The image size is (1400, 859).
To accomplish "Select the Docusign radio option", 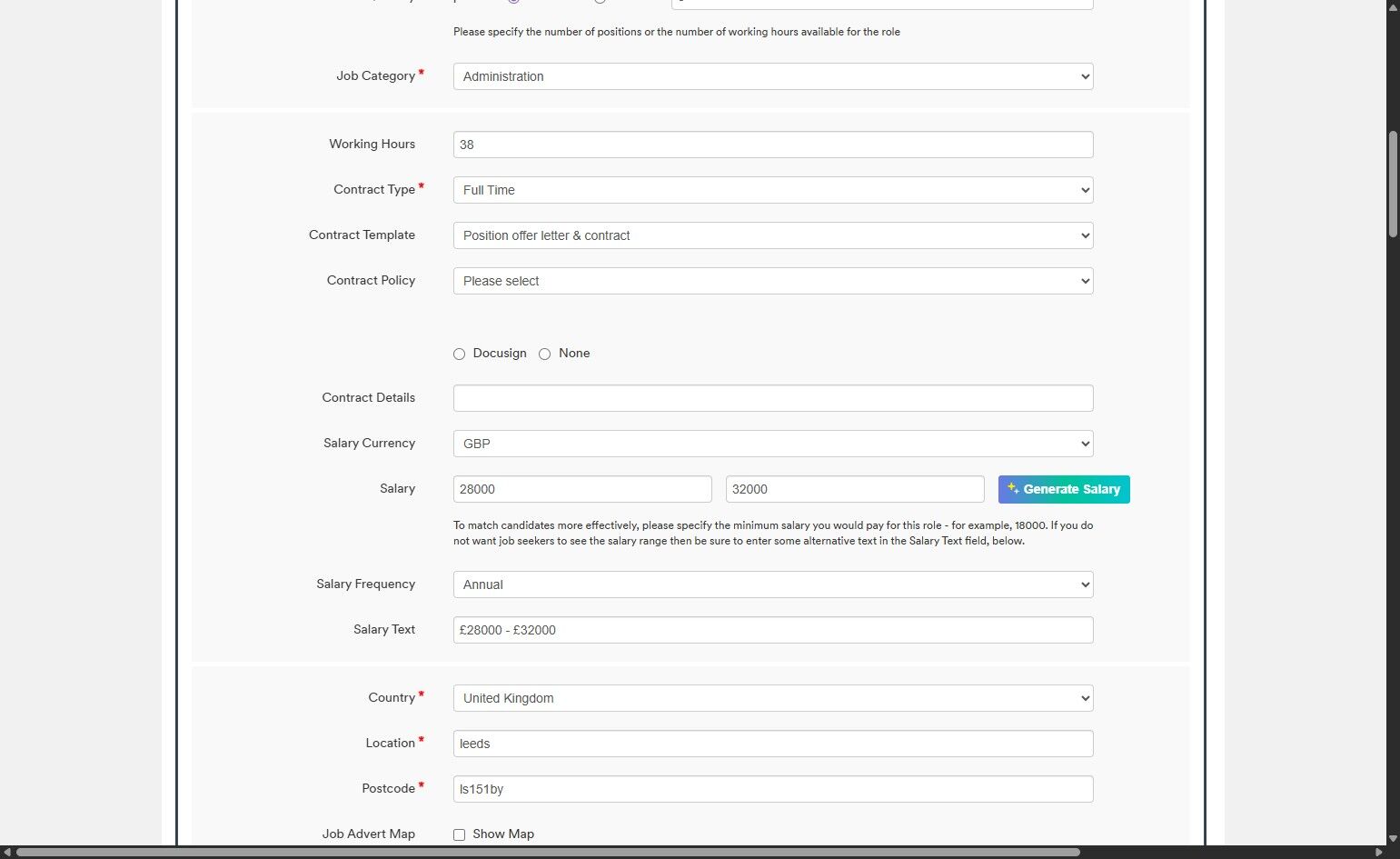I will point(460,354).
